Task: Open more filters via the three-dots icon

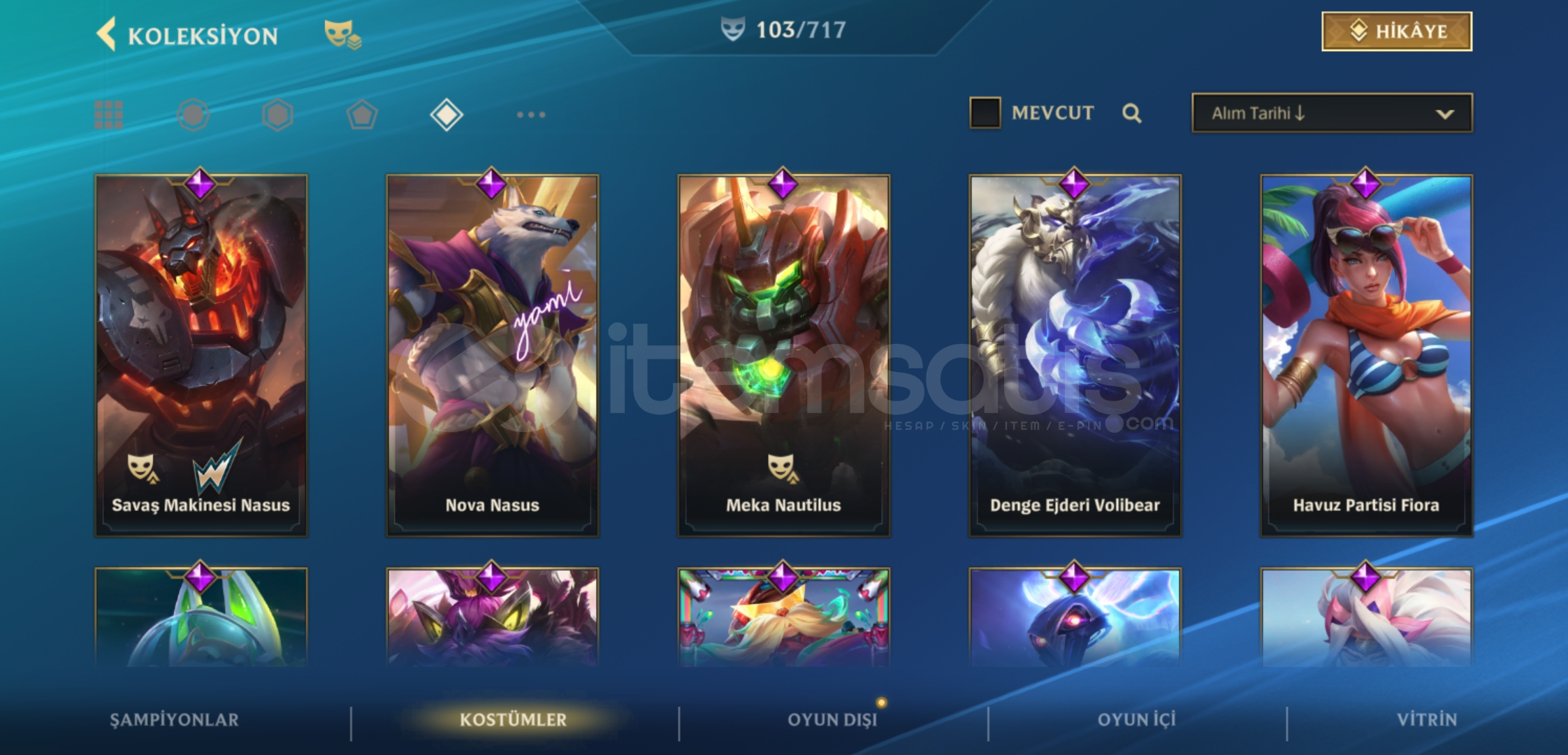Action: (531, 115)
